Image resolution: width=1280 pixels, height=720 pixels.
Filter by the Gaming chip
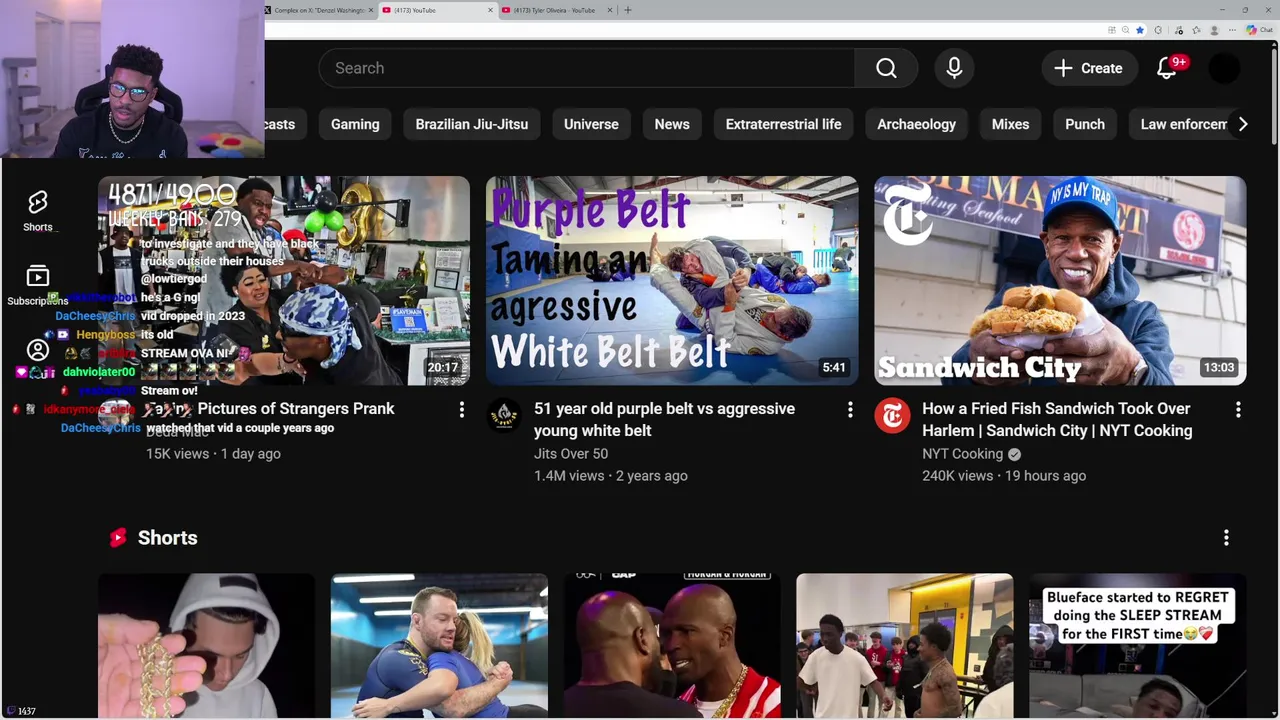355,124
